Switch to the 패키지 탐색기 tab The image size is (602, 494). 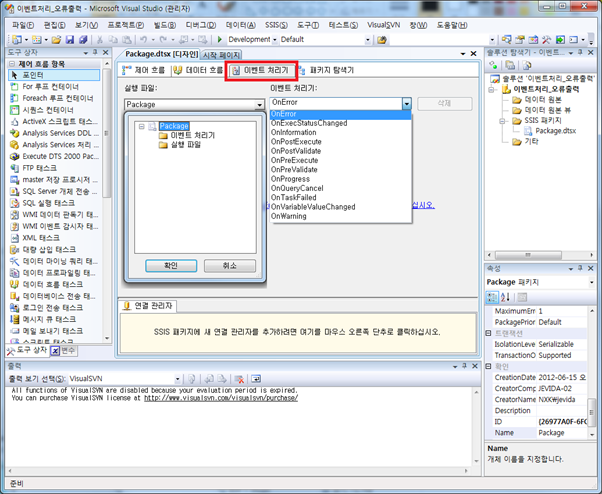[327, 70]
